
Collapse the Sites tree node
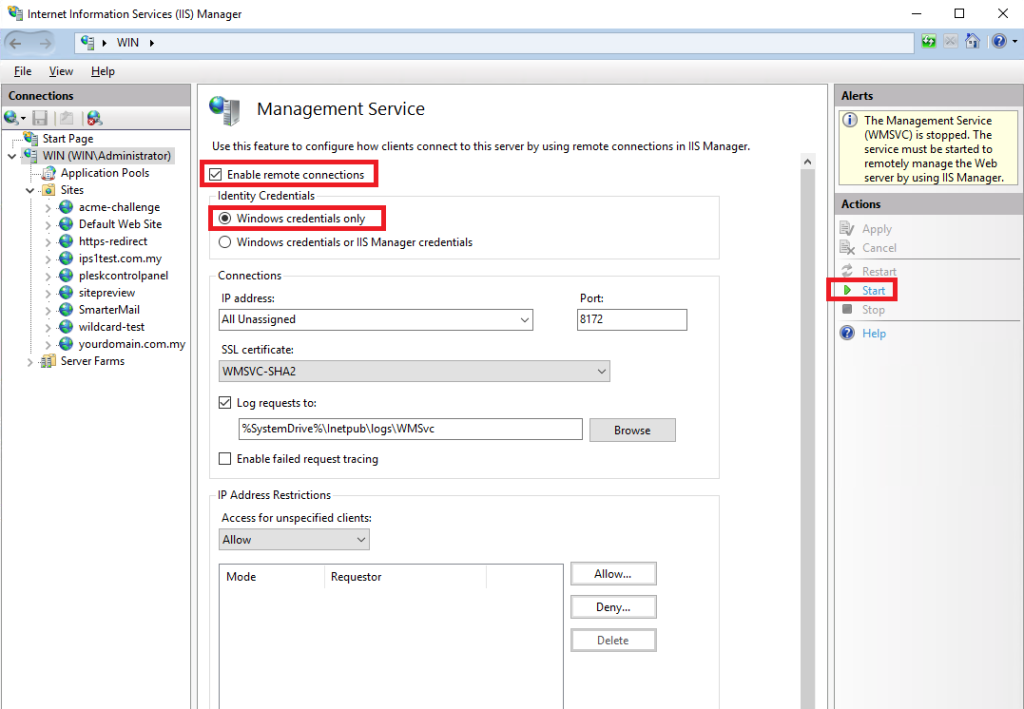[x=30, y=189]
